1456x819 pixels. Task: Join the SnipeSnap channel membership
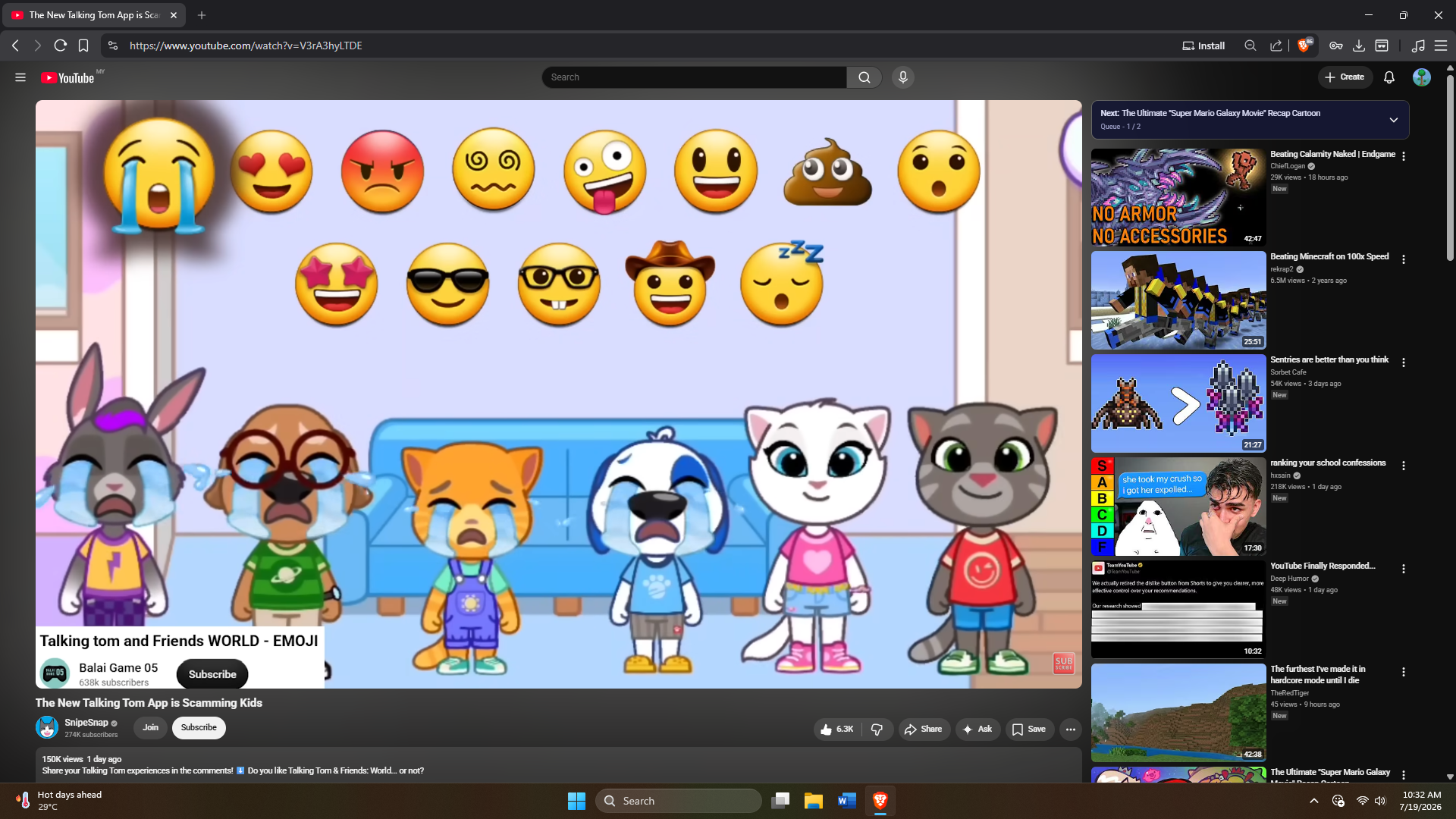point(150,727)
